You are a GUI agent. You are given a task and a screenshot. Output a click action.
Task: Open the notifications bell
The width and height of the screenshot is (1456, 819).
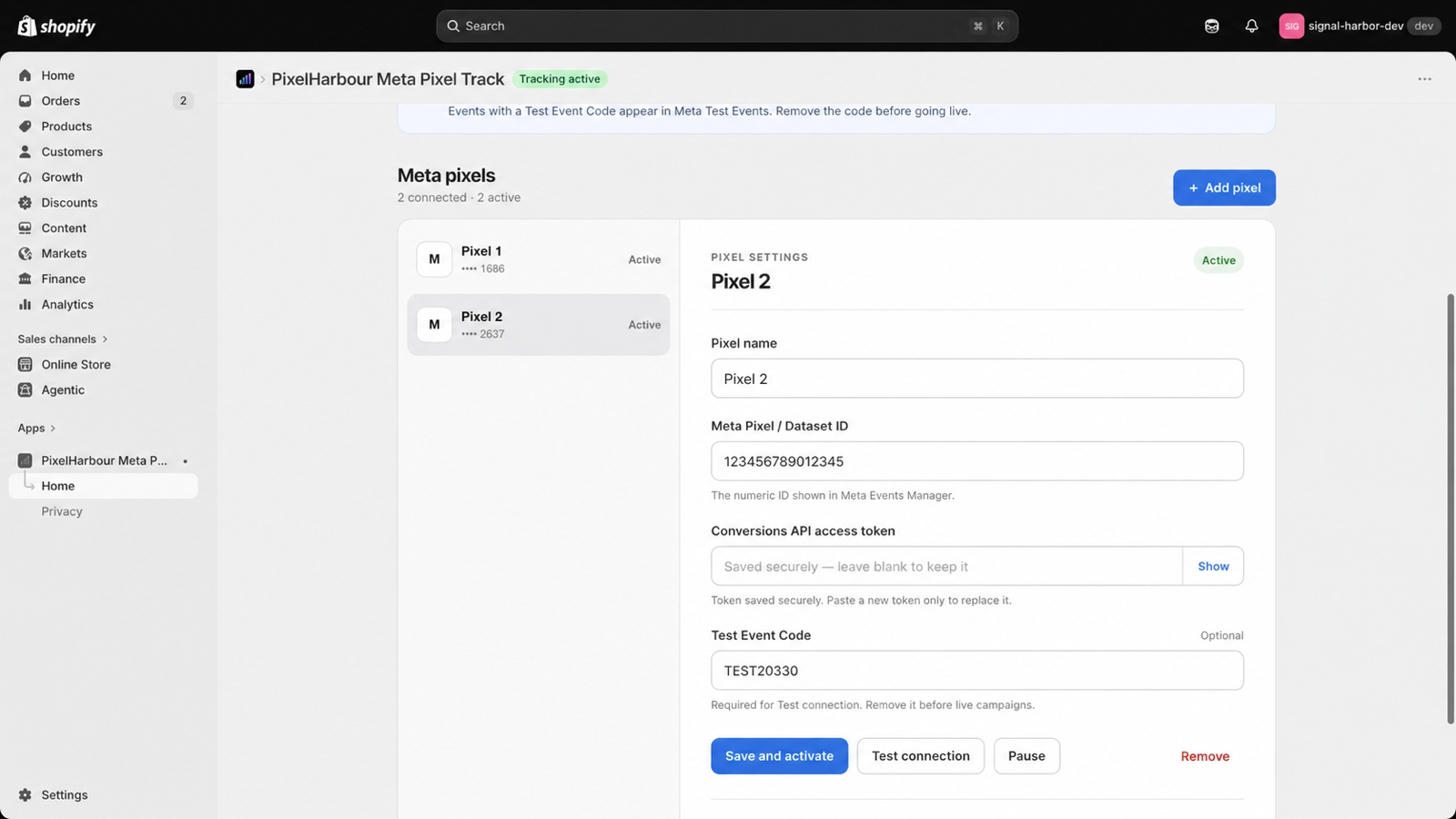1251,26
